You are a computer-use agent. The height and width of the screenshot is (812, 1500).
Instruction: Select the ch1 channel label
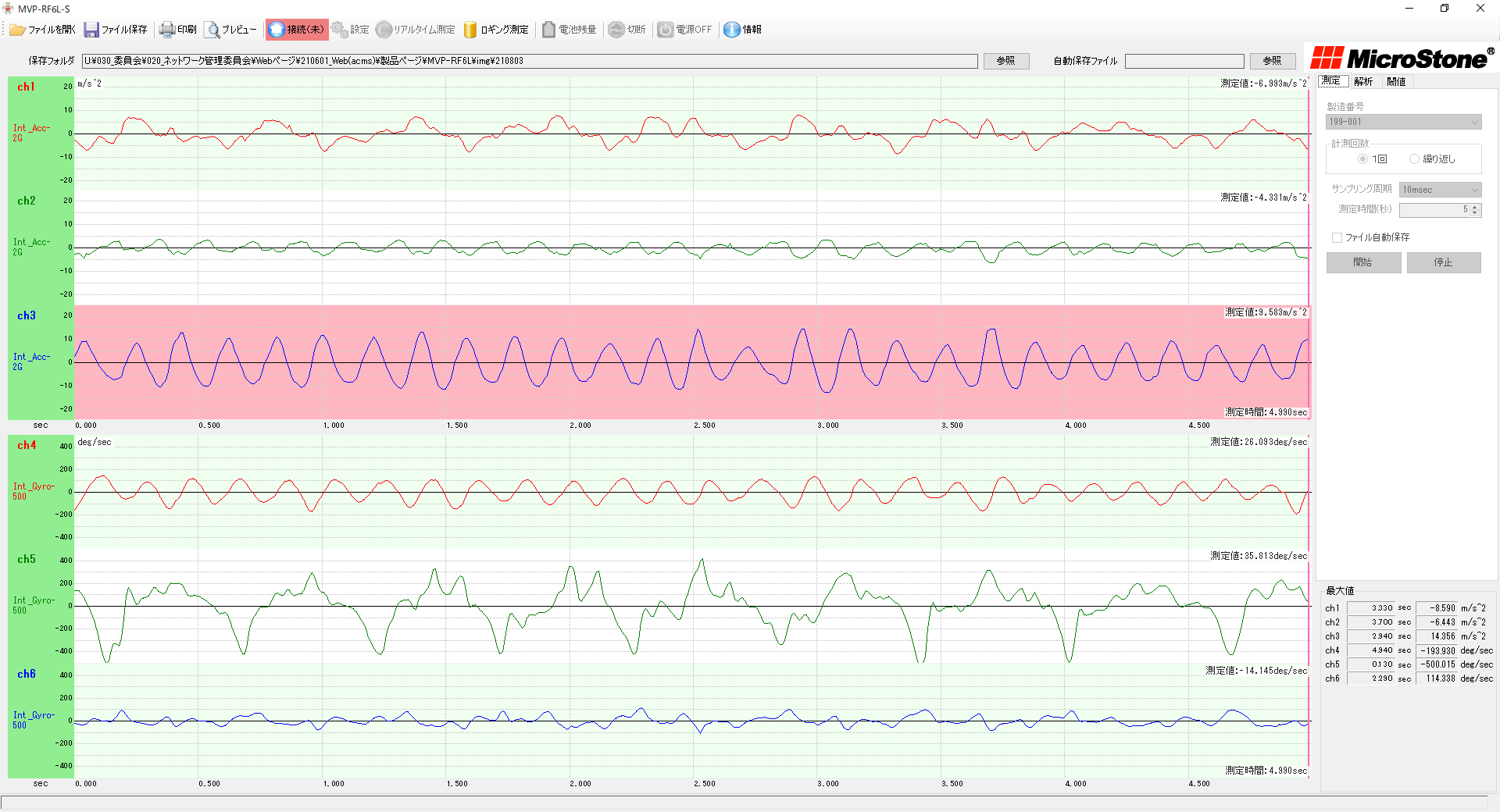(27, 87)
